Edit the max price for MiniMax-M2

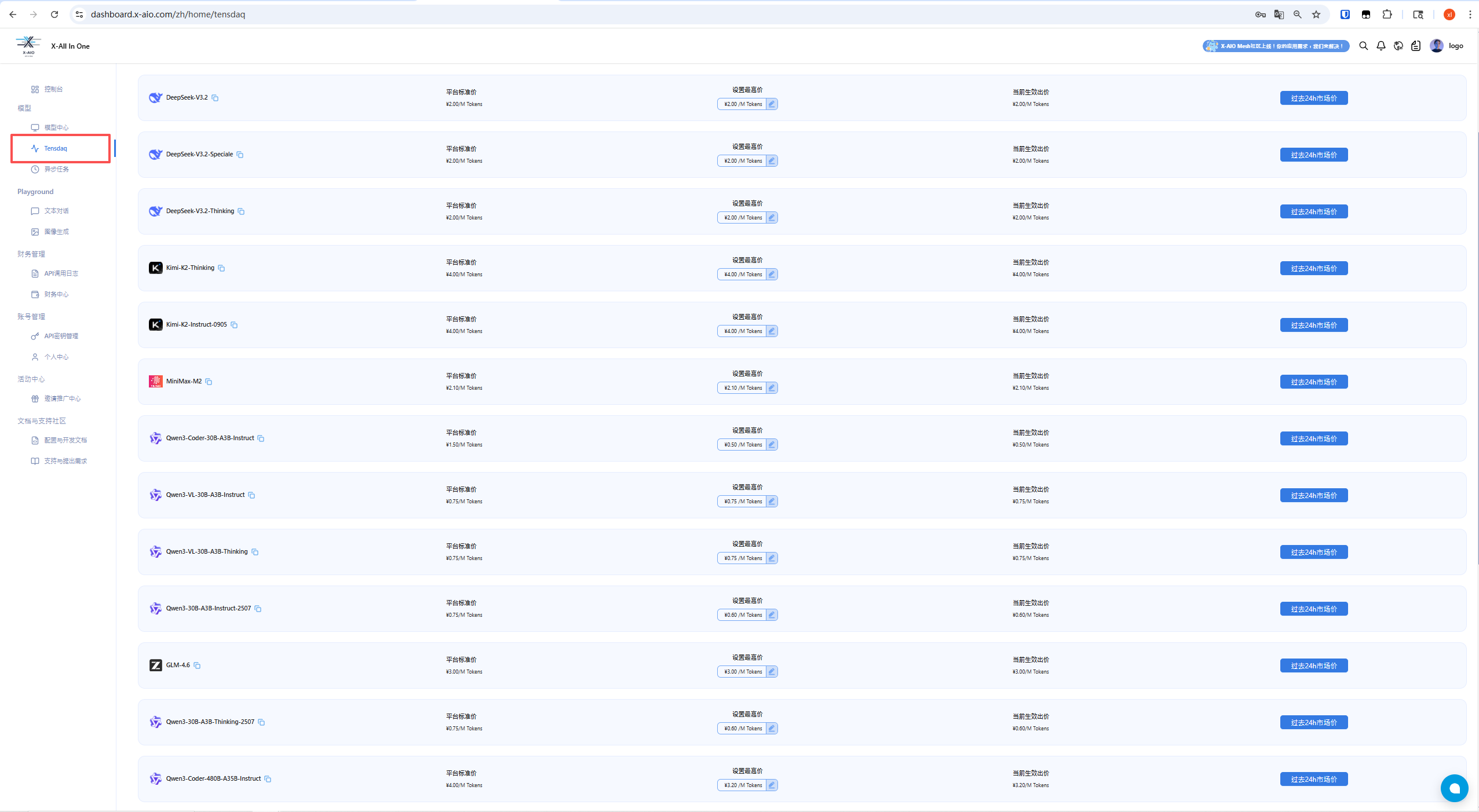coord(772,388)
